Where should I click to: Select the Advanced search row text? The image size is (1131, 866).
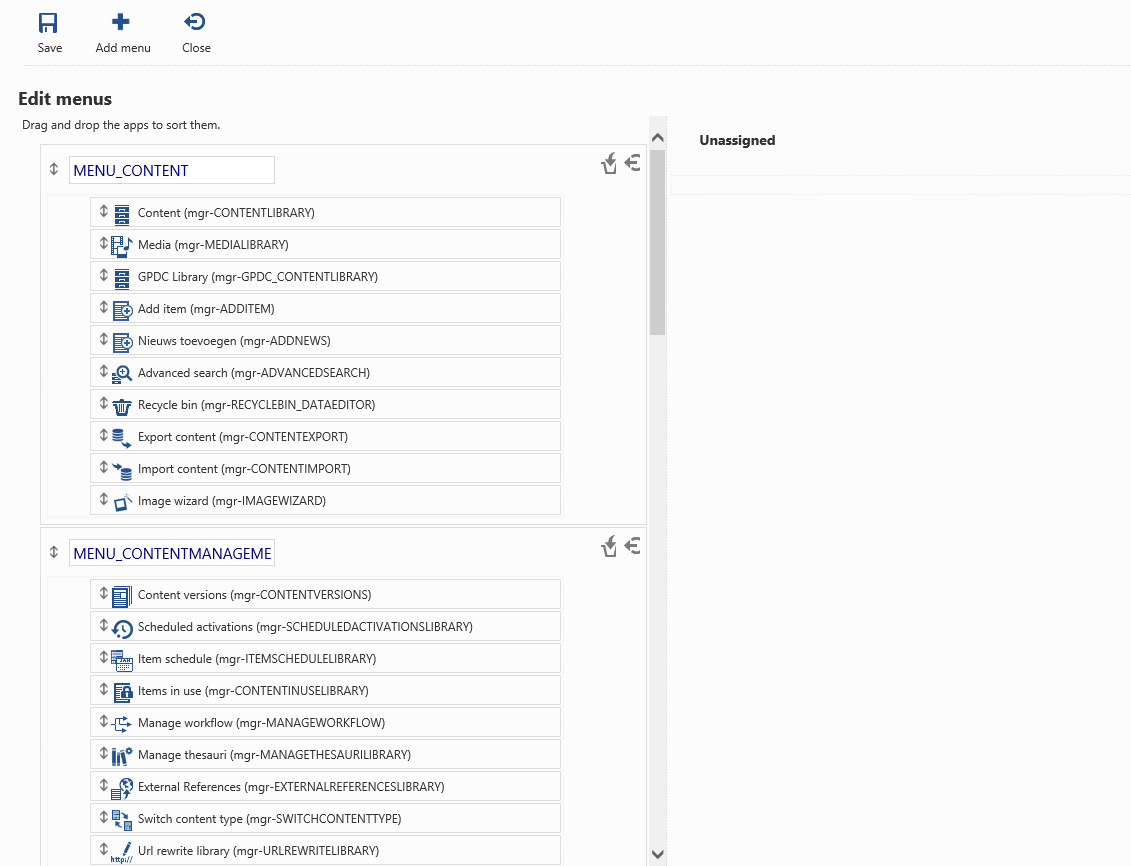tap(254, 373)
